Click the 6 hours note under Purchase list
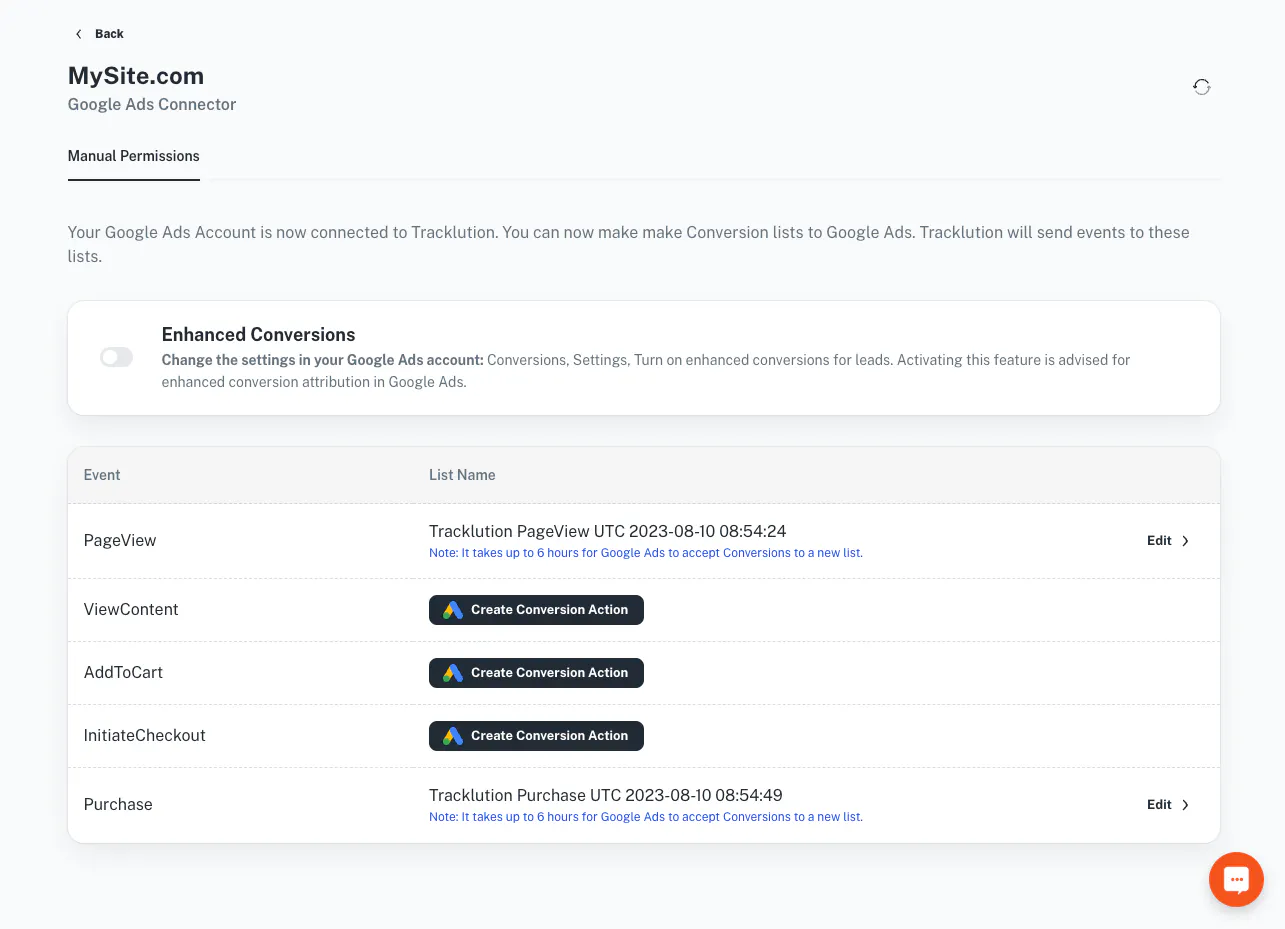Image resolution: width=1285 pixels, height=929 pixels. (x=646, y=817)
